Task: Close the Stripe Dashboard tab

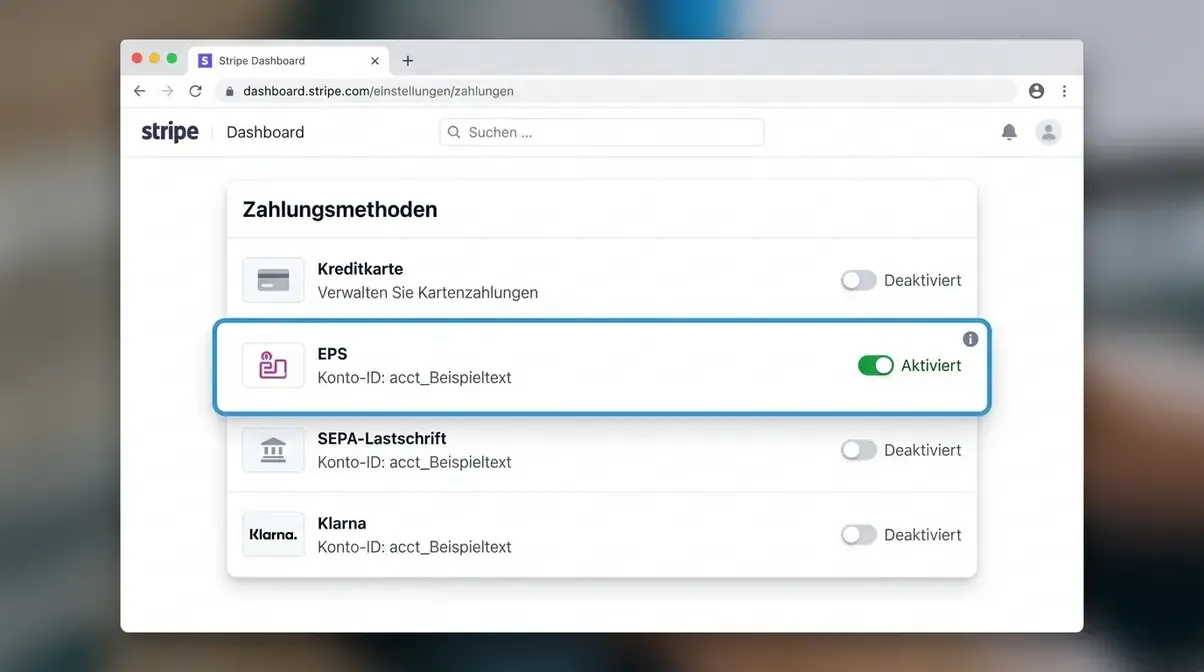Action: click(375, 61)
